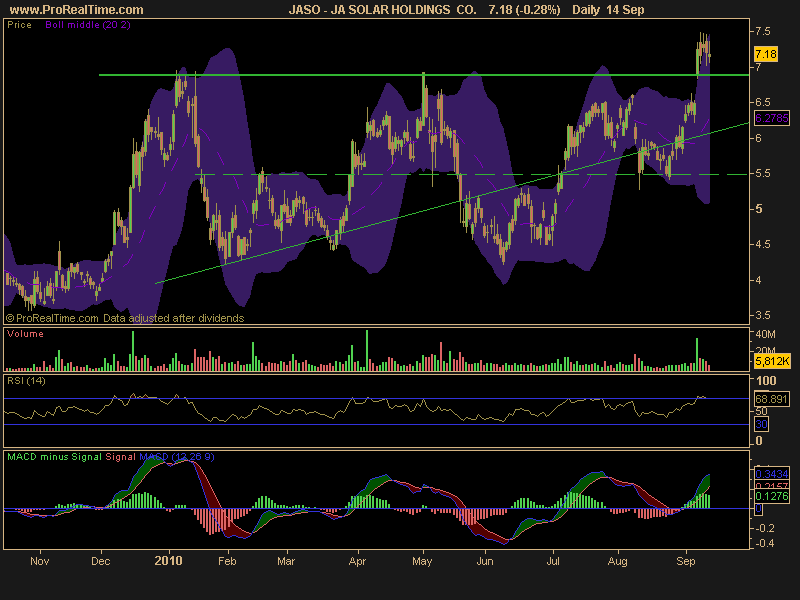Select the JASO - JA SOLAR HOLDINGS CO. title
The width and height of the screenshot is (800, 600).
point(382,10)
